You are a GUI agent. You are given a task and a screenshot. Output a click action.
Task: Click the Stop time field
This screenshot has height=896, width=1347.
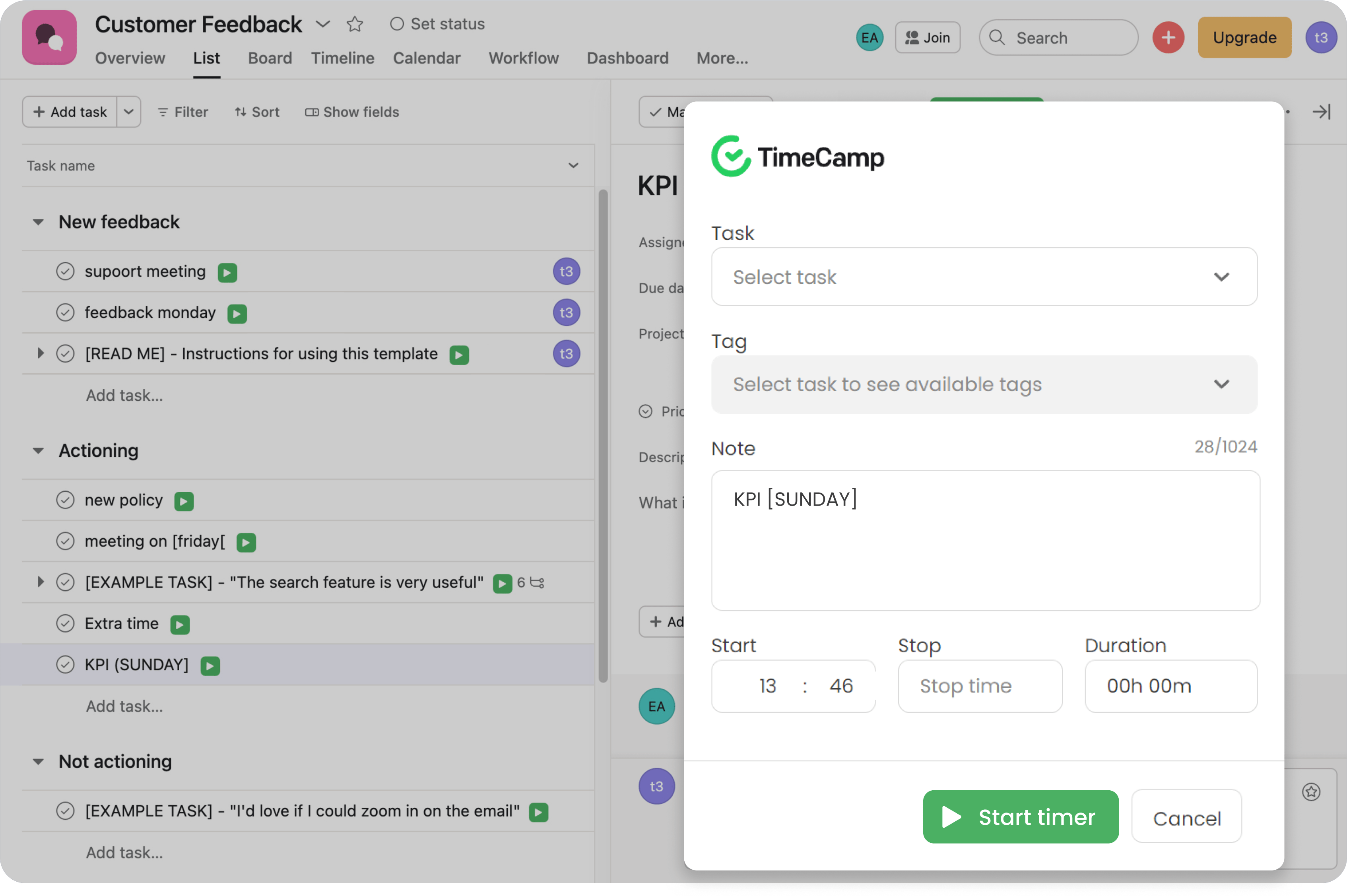(980, 686)
